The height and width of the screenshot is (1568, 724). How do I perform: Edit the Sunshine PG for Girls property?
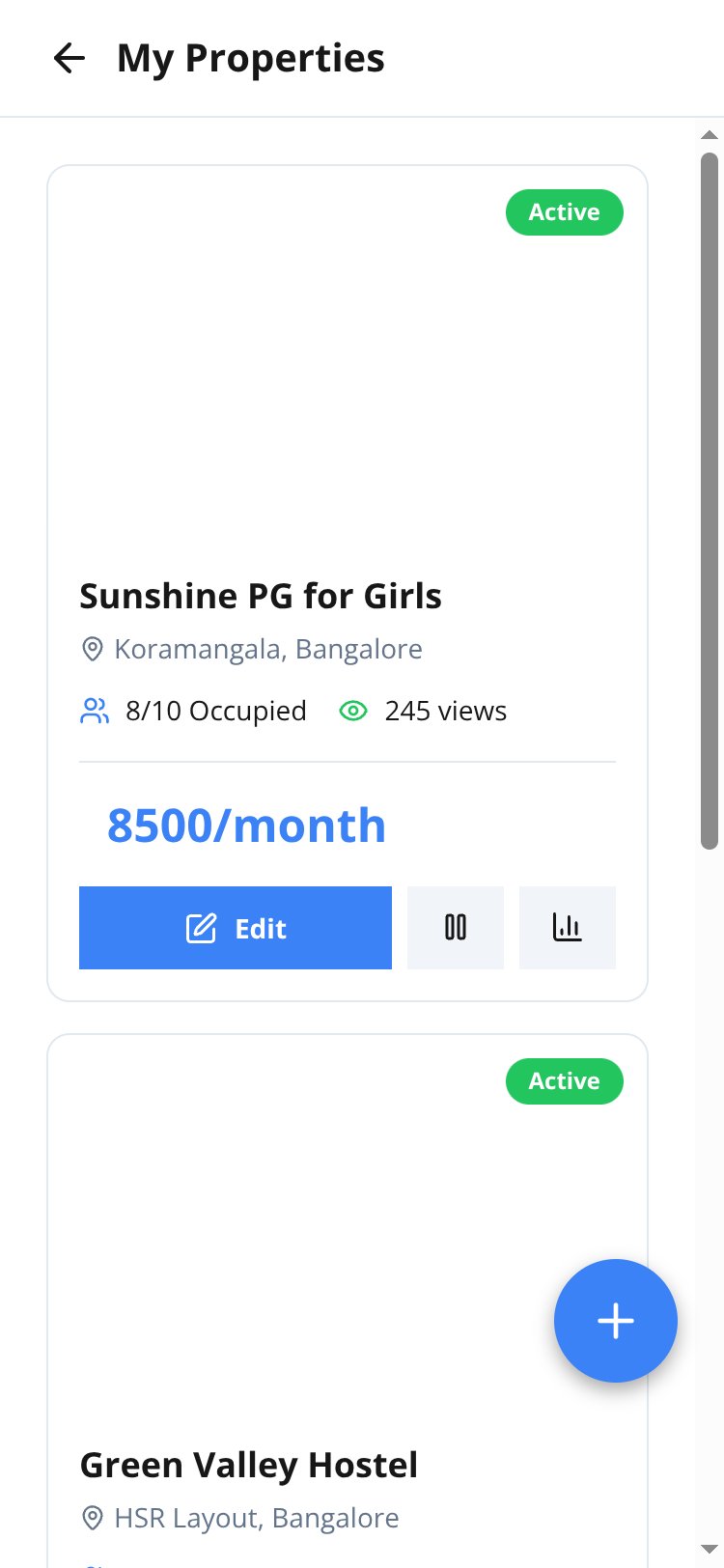[x=236, y=928]
